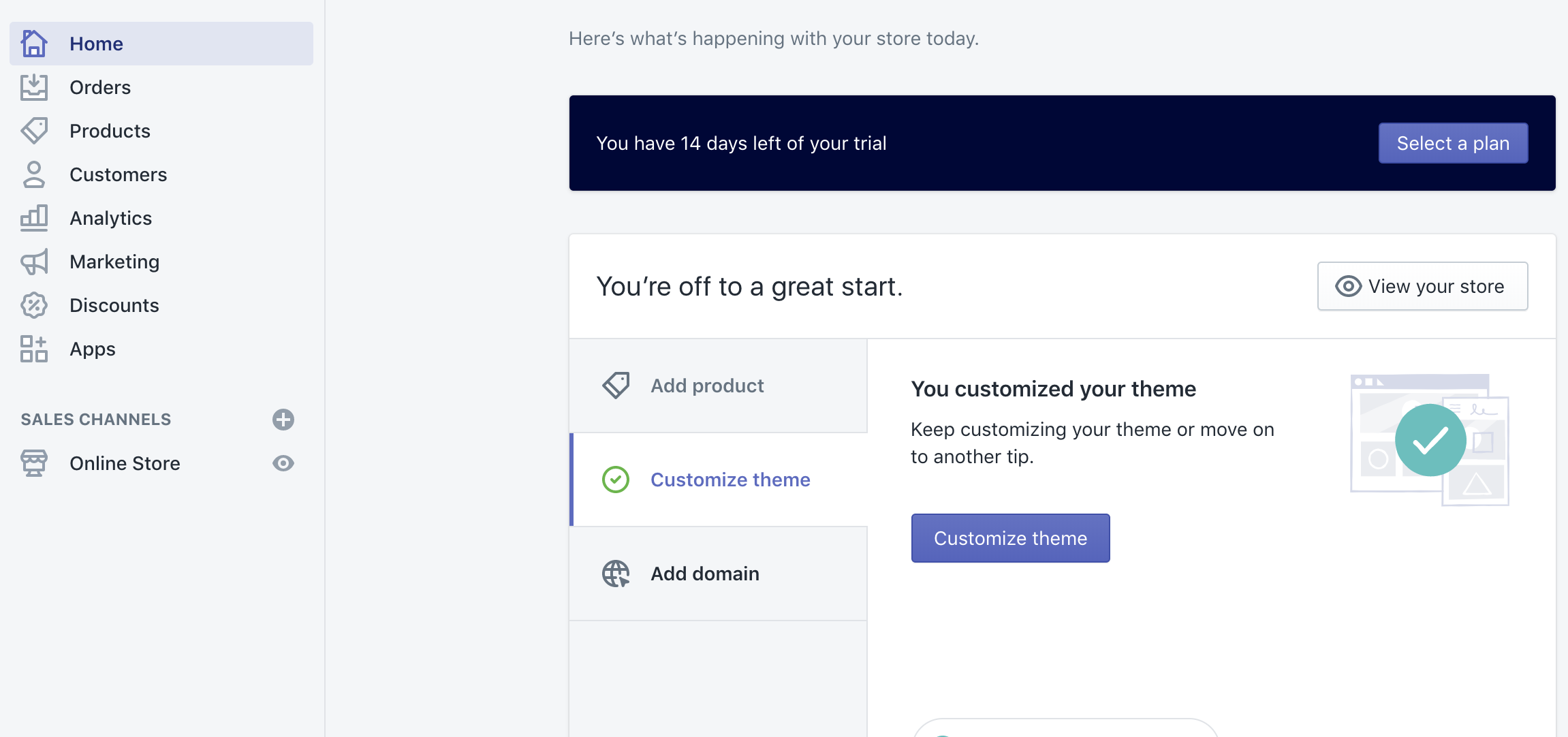The width and height of the screenshot is (1568, 737).
Task: Toggle the Online Store eye preview icon
Action: pos(283,463)
